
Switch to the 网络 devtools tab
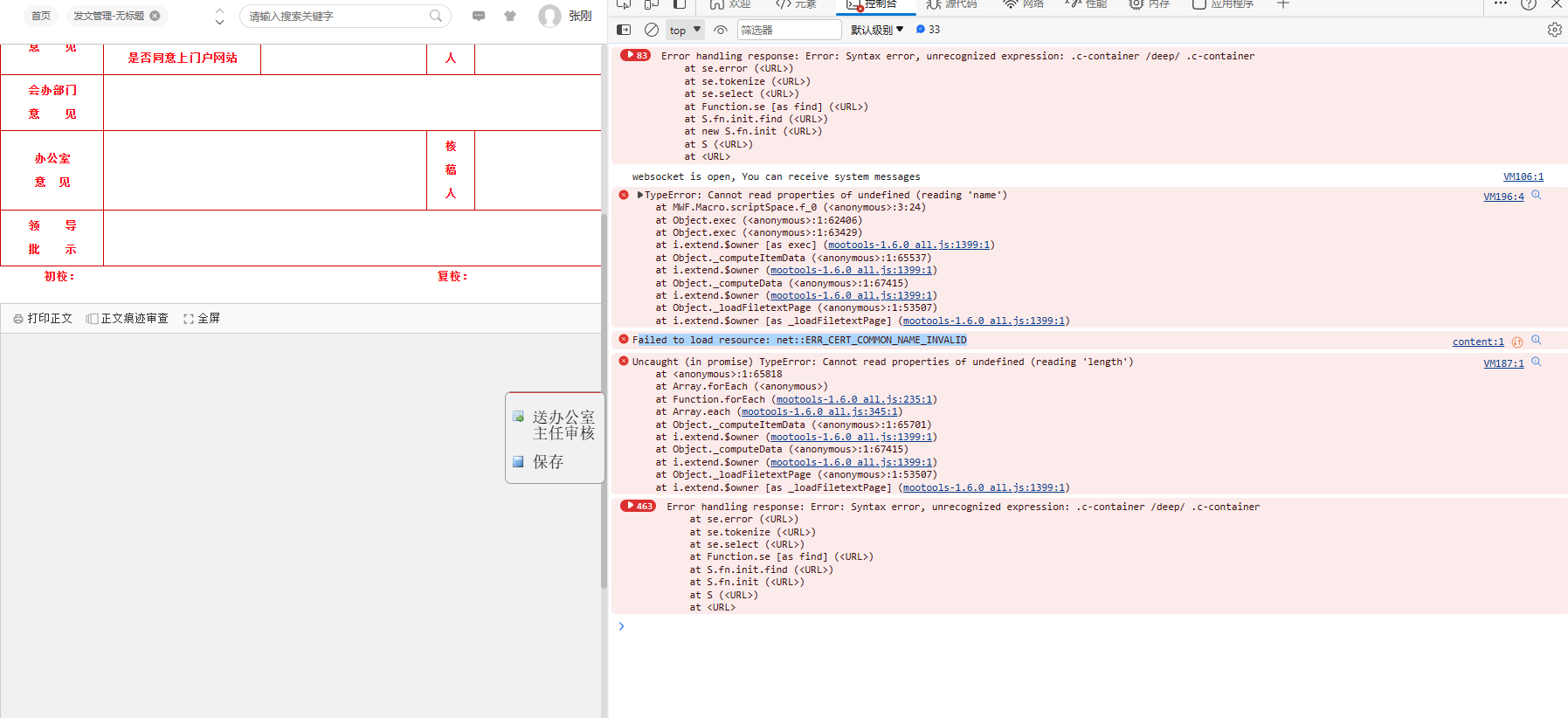pyautogui.click(x=1024, y=4)
